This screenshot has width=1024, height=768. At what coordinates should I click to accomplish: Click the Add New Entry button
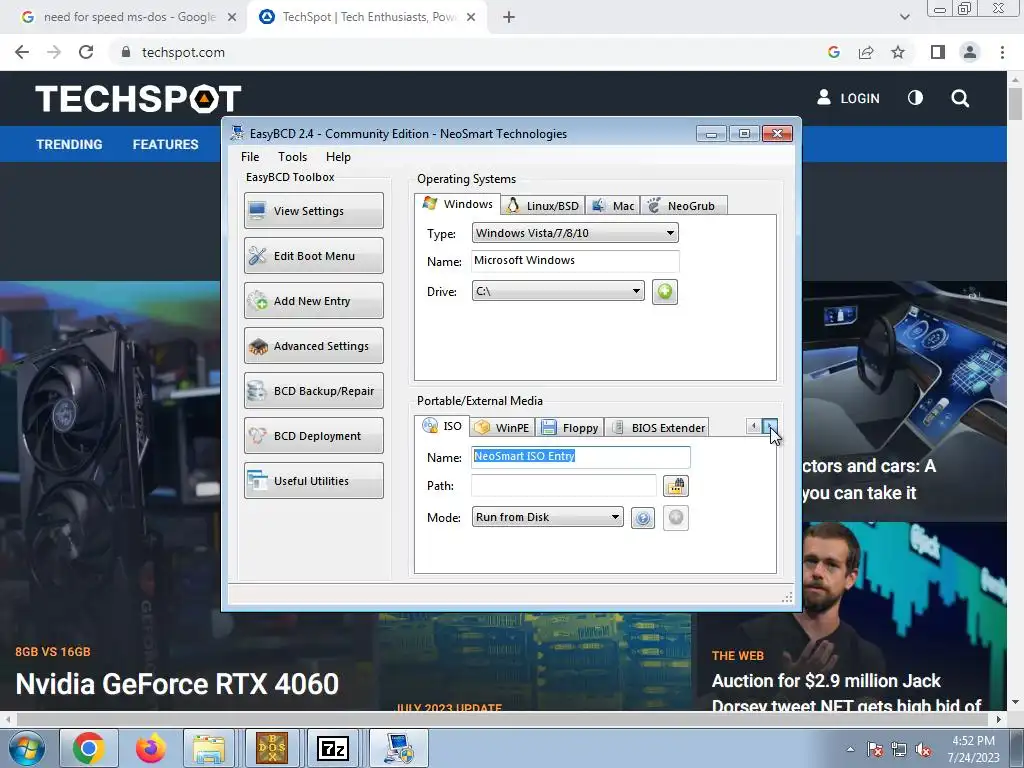314,300
